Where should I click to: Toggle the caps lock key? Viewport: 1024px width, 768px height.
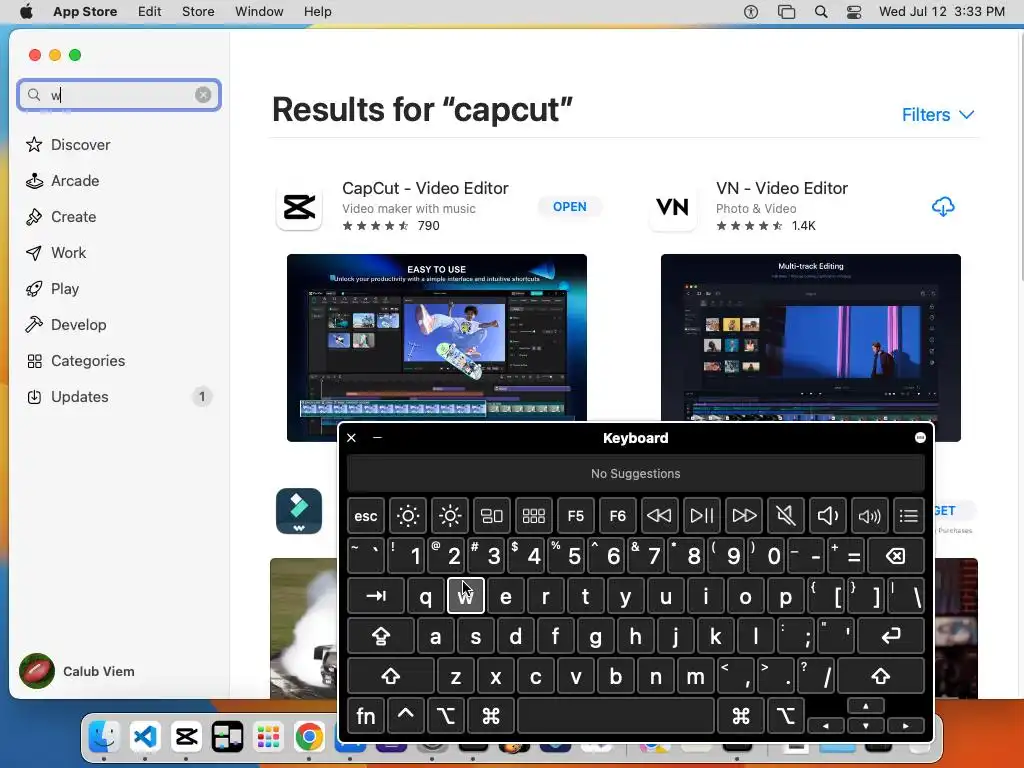381,636
